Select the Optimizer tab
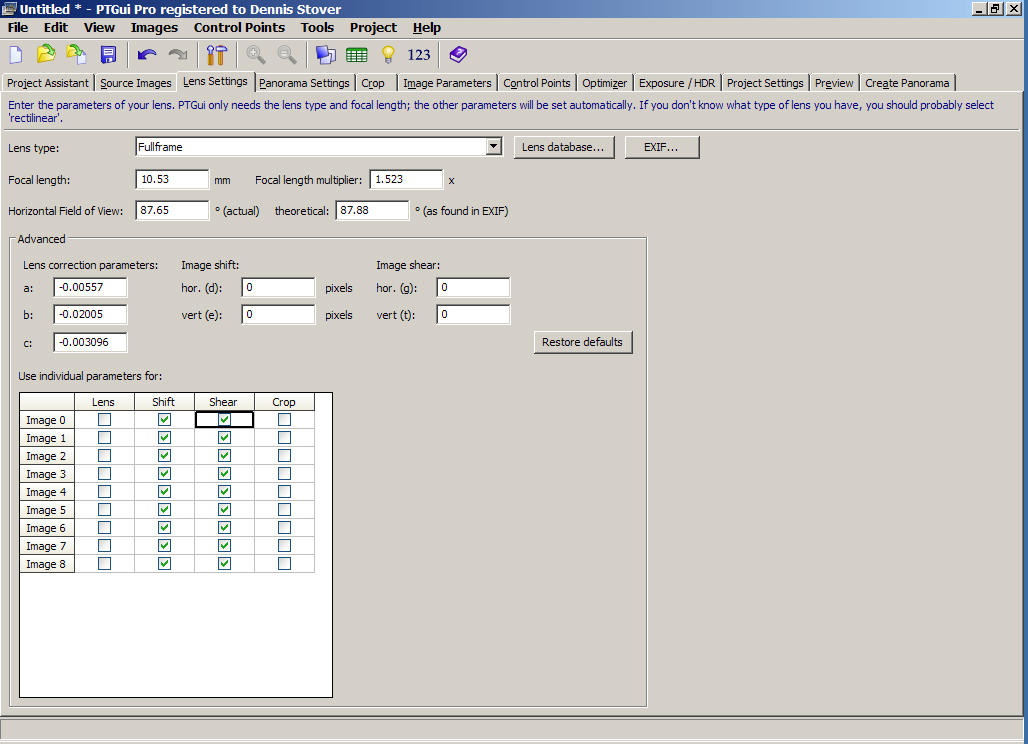 point(604,83)
